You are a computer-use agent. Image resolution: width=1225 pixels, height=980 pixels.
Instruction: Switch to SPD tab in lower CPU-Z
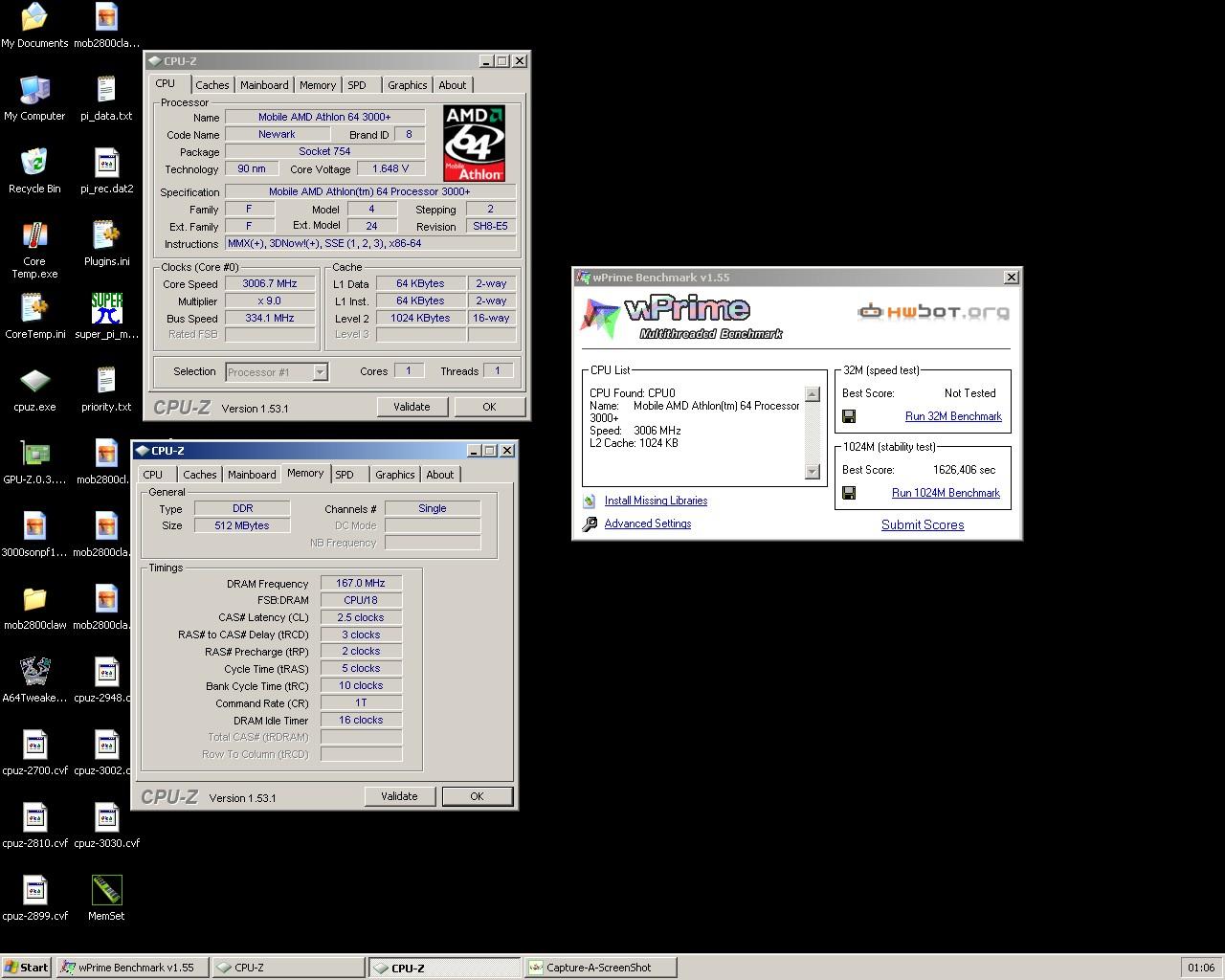click(345, 475)
